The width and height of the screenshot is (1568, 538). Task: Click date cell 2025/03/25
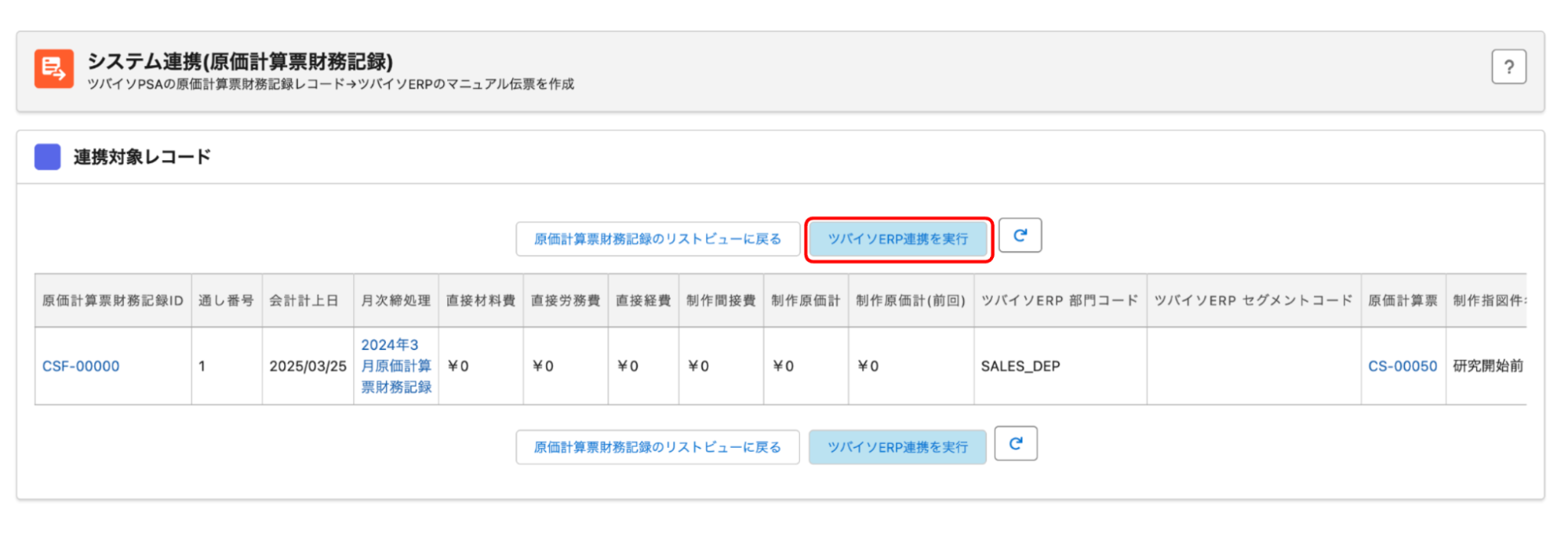point(307,366)
